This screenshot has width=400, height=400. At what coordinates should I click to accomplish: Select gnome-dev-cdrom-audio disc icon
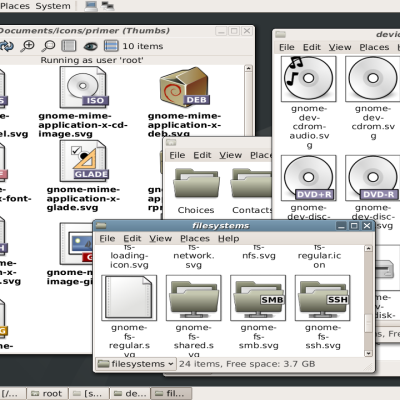[x=308, y=79]
